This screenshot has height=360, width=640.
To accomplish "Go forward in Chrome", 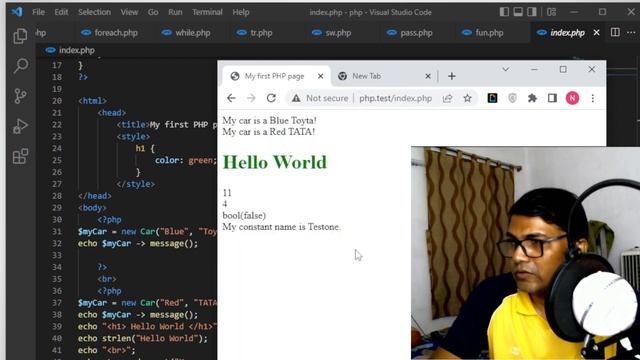I will click(x=251, y=98).
